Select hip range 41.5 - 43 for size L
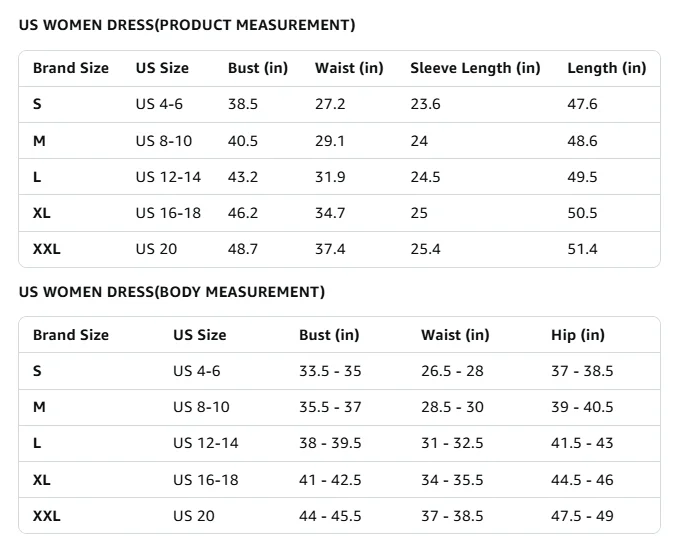The height and width of the screenshot is (559, 675). [582, 443]
